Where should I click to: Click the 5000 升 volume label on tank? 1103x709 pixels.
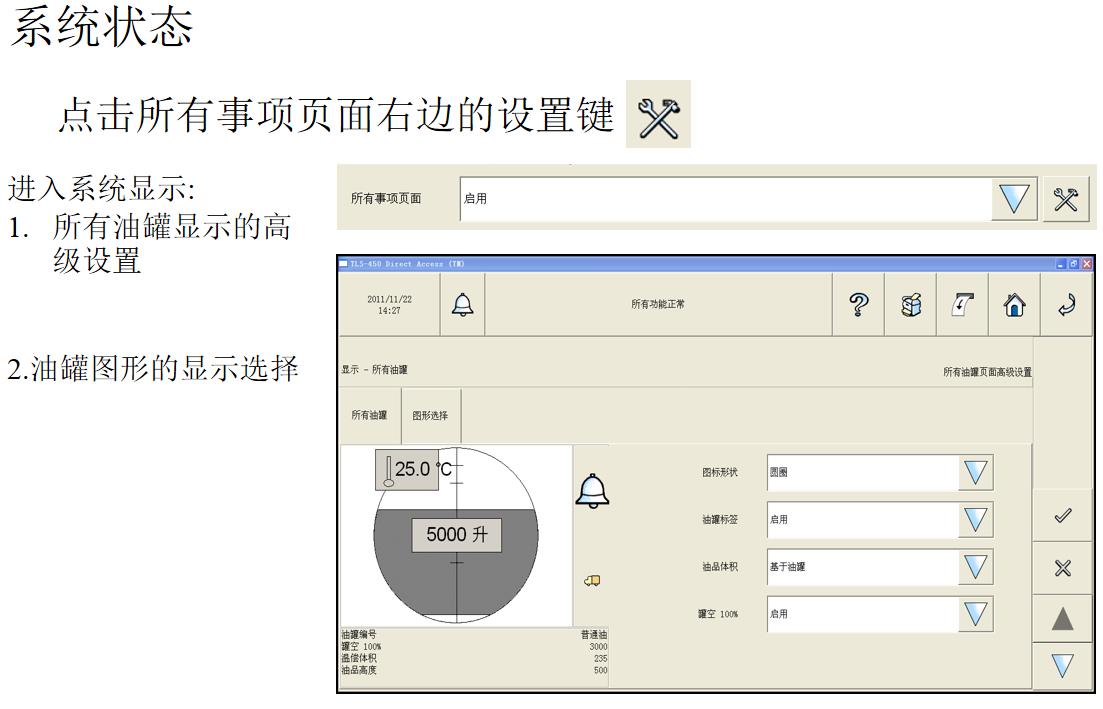click(457, 535)
